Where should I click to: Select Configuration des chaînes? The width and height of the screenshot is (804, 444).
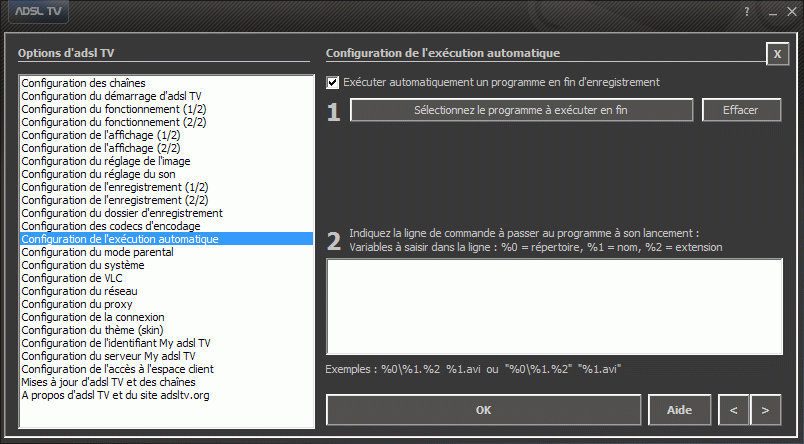(x=167, y=83)
